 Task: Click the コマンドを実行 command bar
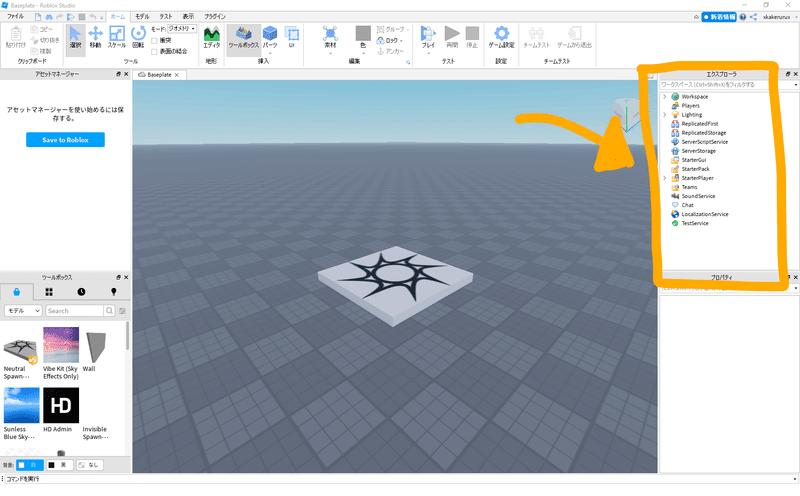click(398, 479)
